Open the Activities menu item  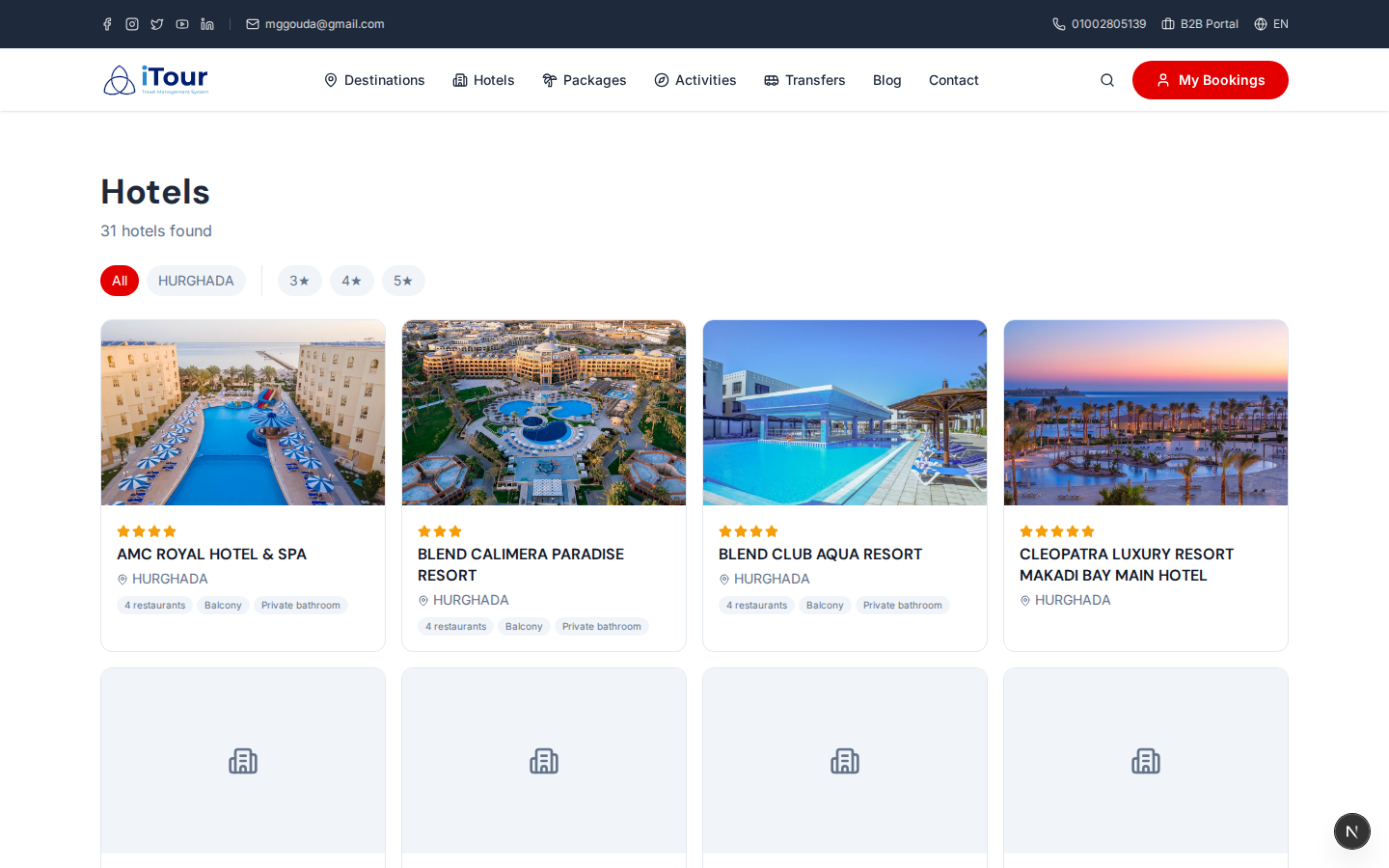(695, 80)
